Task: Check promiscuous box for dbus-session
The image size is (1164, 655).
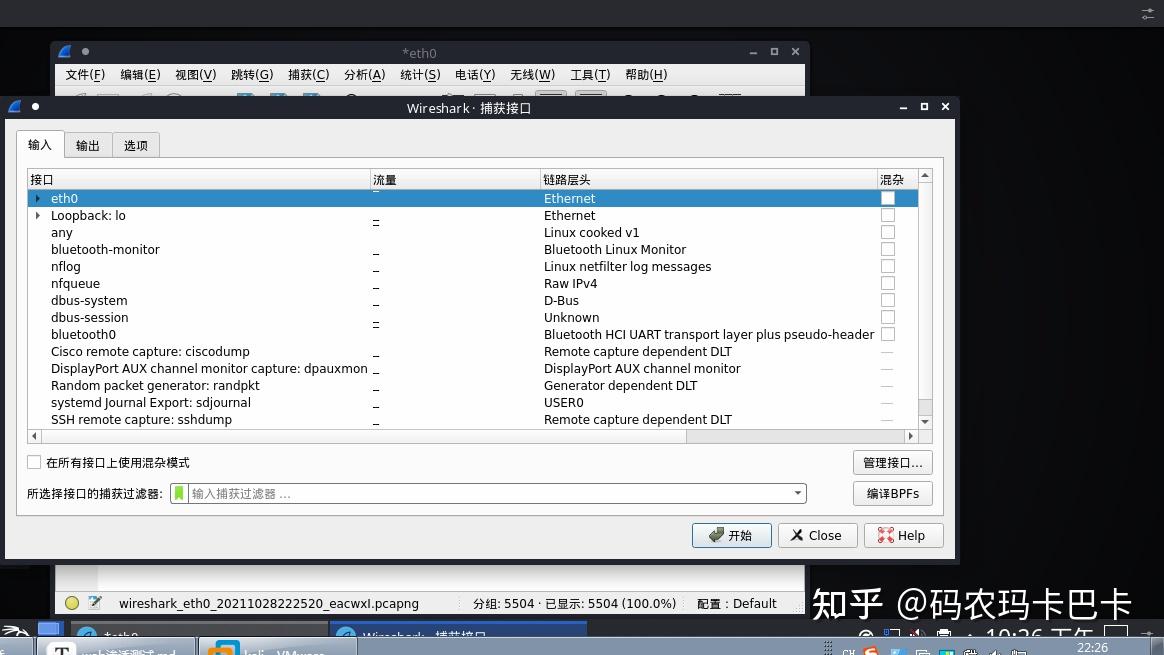Action: [888, 318]
